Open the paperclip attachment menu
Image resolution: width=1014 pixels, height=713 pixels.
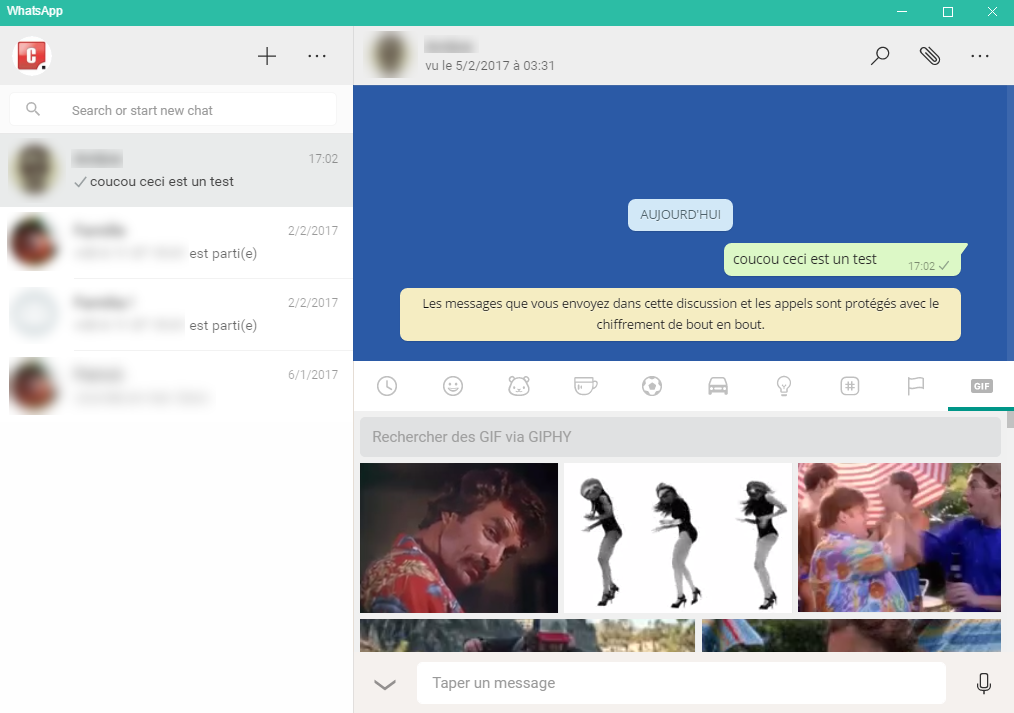click(x=930, y=56)
